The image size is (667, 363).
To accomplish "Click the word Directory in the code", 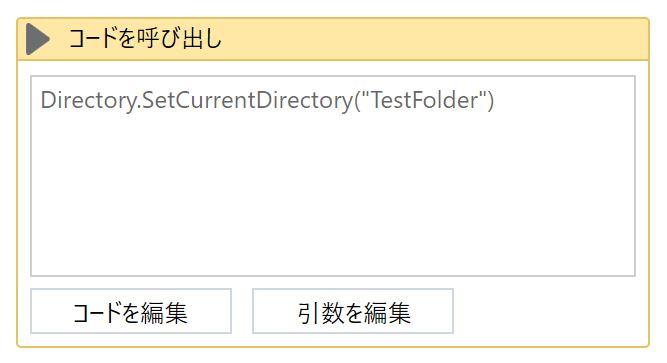I will [x=88, y=101].
